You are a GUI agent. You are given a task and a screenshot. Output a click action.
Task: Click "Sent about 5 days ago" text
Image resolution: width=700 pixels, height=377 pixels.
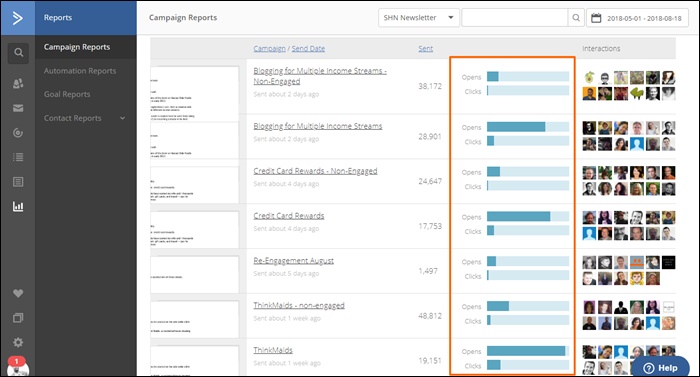pos(286,273)
